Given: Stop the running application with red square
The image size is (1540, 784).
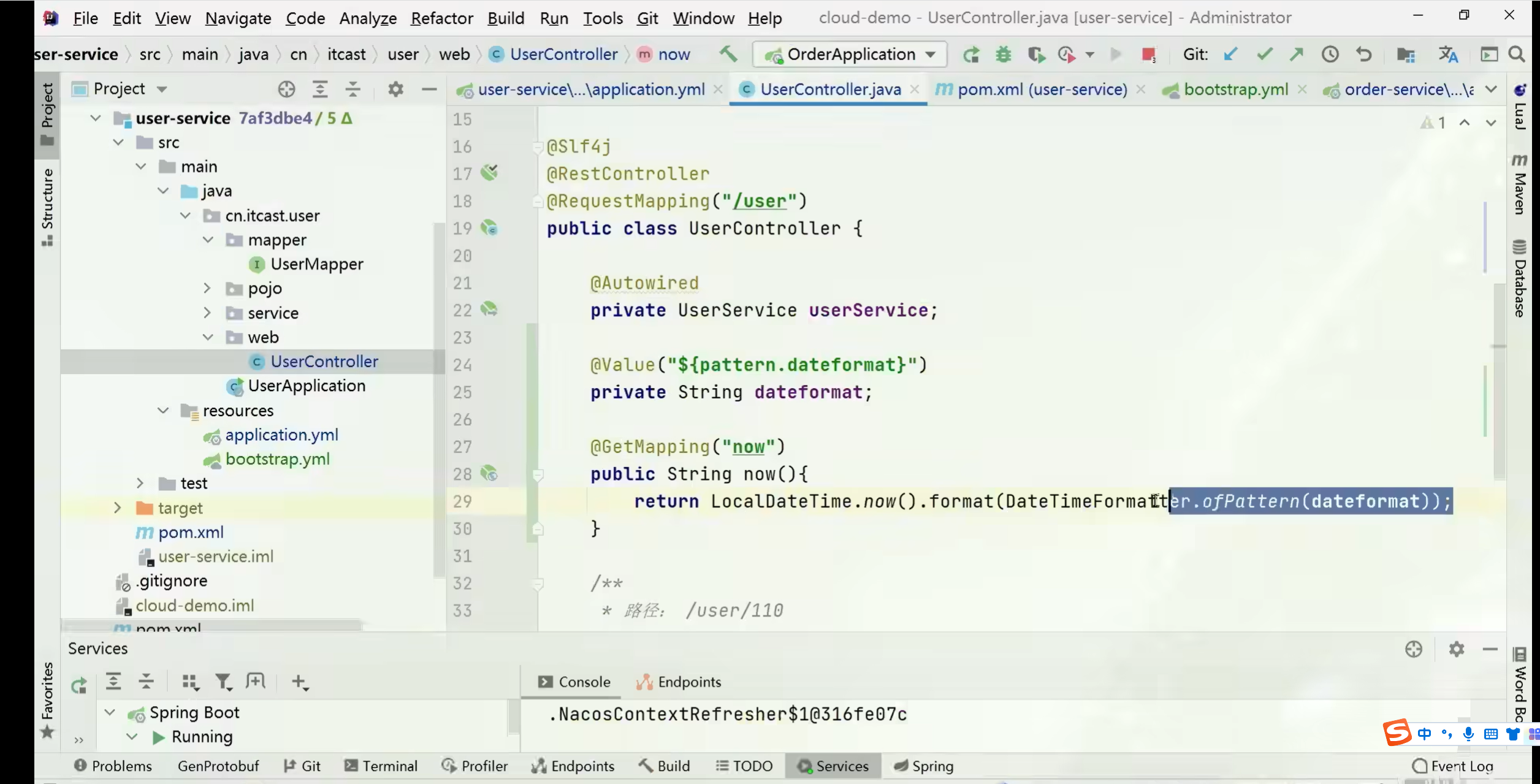Looking at the screenshot, I should (x=1148, y=55).
